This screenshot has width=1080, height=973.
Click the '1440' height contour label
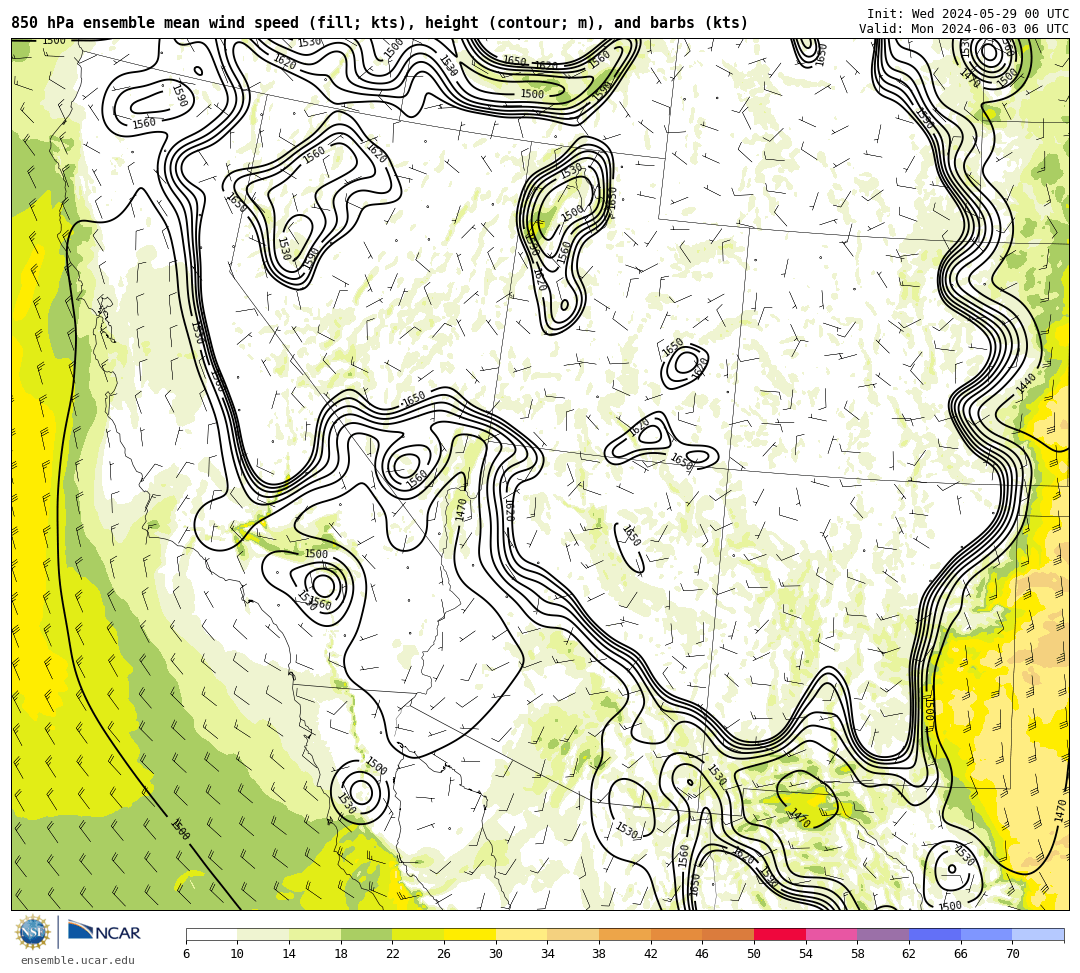click(x=1026, y=384)
